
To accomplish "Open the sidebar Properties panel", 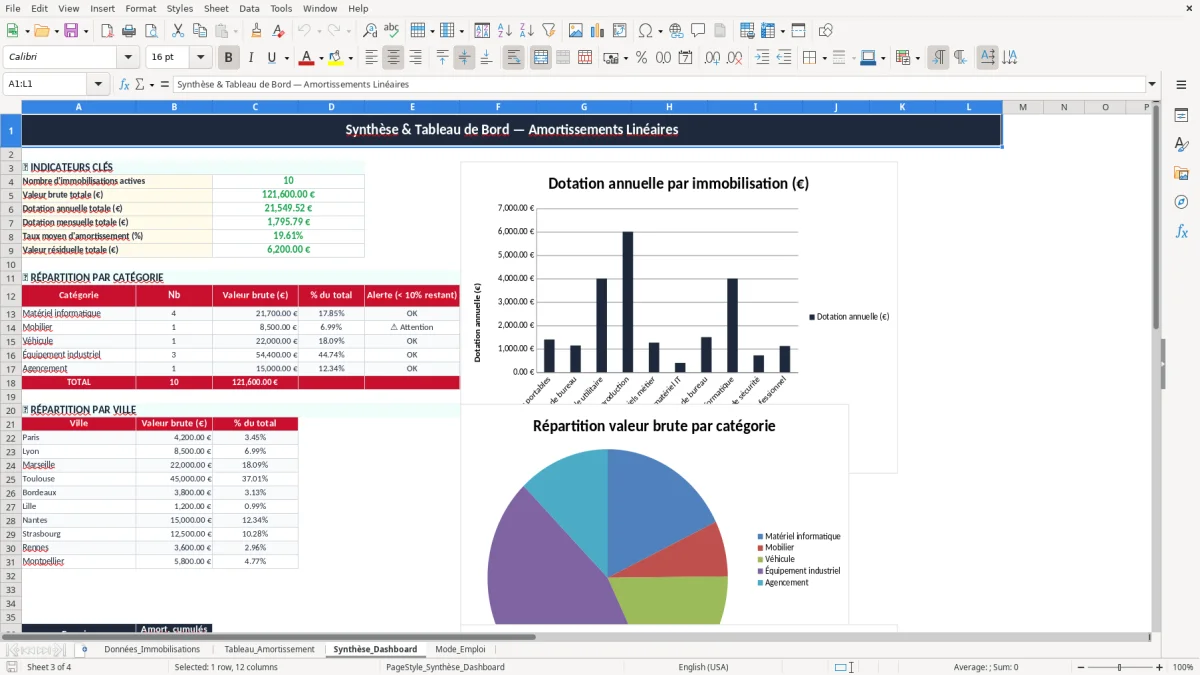I will click(1181, 115).
